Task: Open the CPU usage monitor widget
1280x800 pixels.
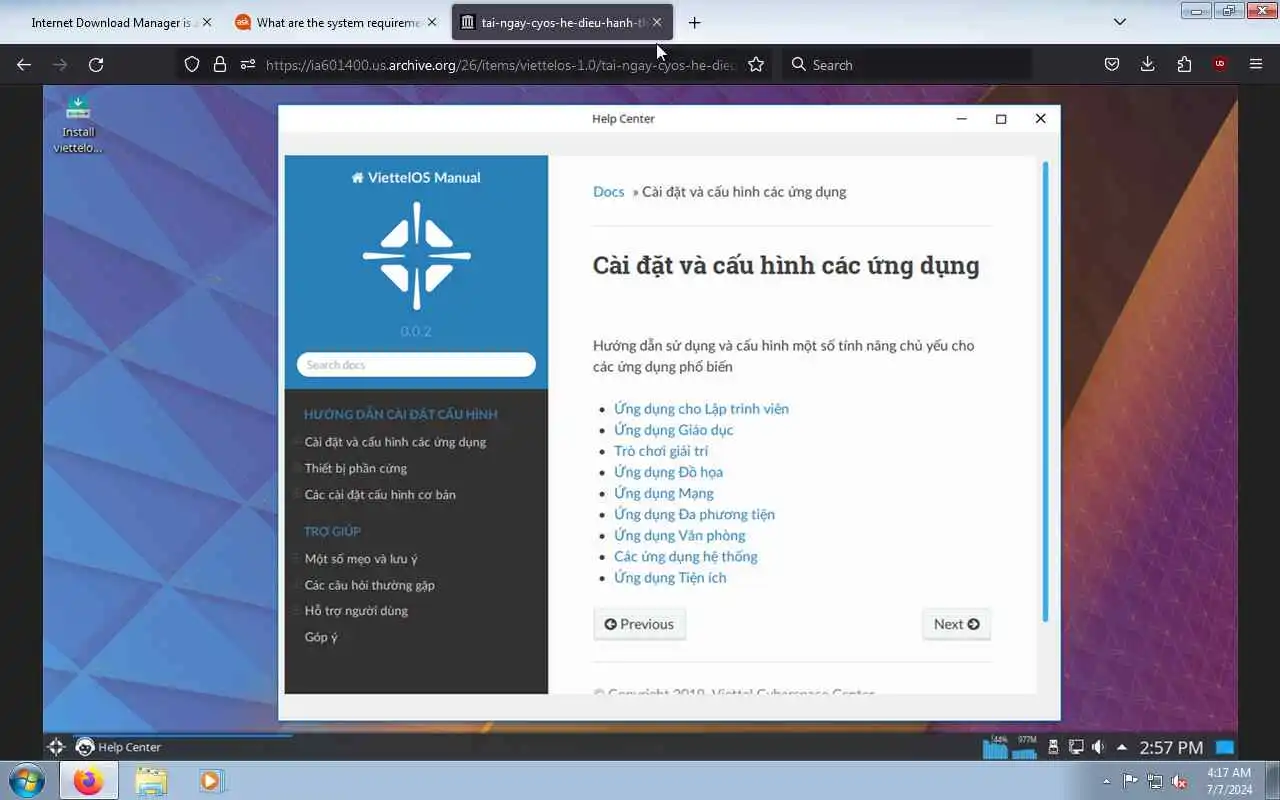Action: click(996, 746)
